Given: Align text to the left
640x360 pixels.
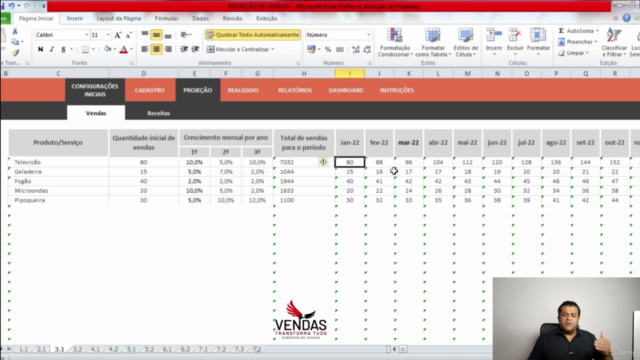Looking at the screenshot, I should coord(145,49).
